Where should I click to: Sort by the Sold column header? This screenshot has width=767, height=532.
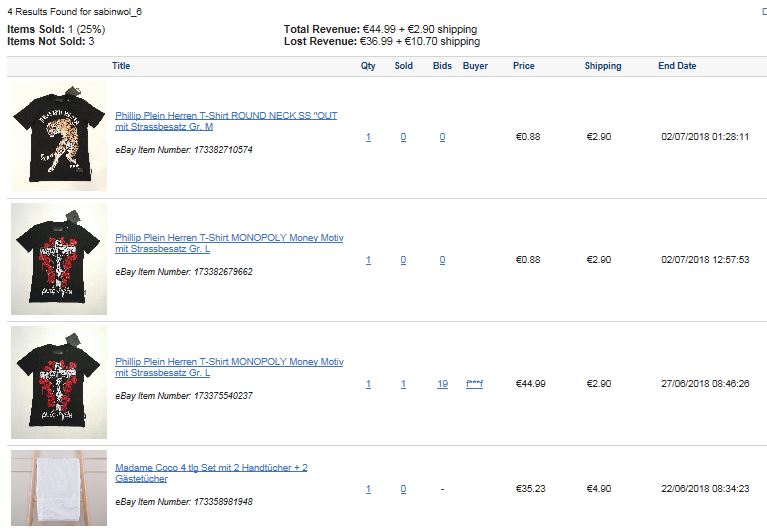pos(403,66)
